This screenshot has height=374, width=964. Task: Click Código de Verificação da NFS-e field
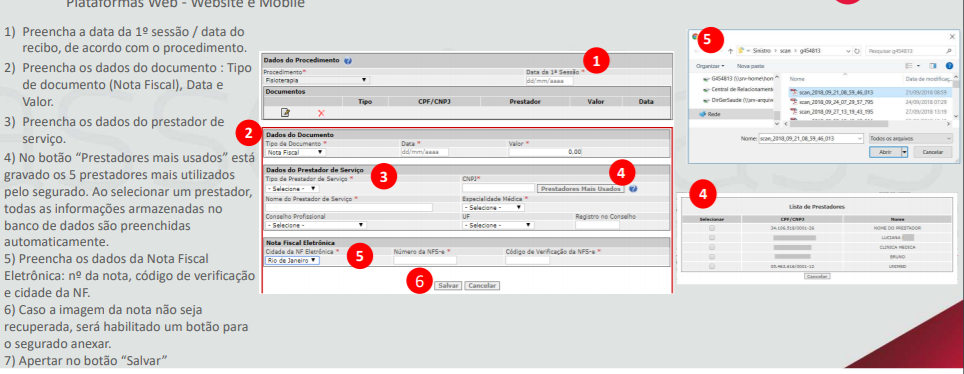527,260
